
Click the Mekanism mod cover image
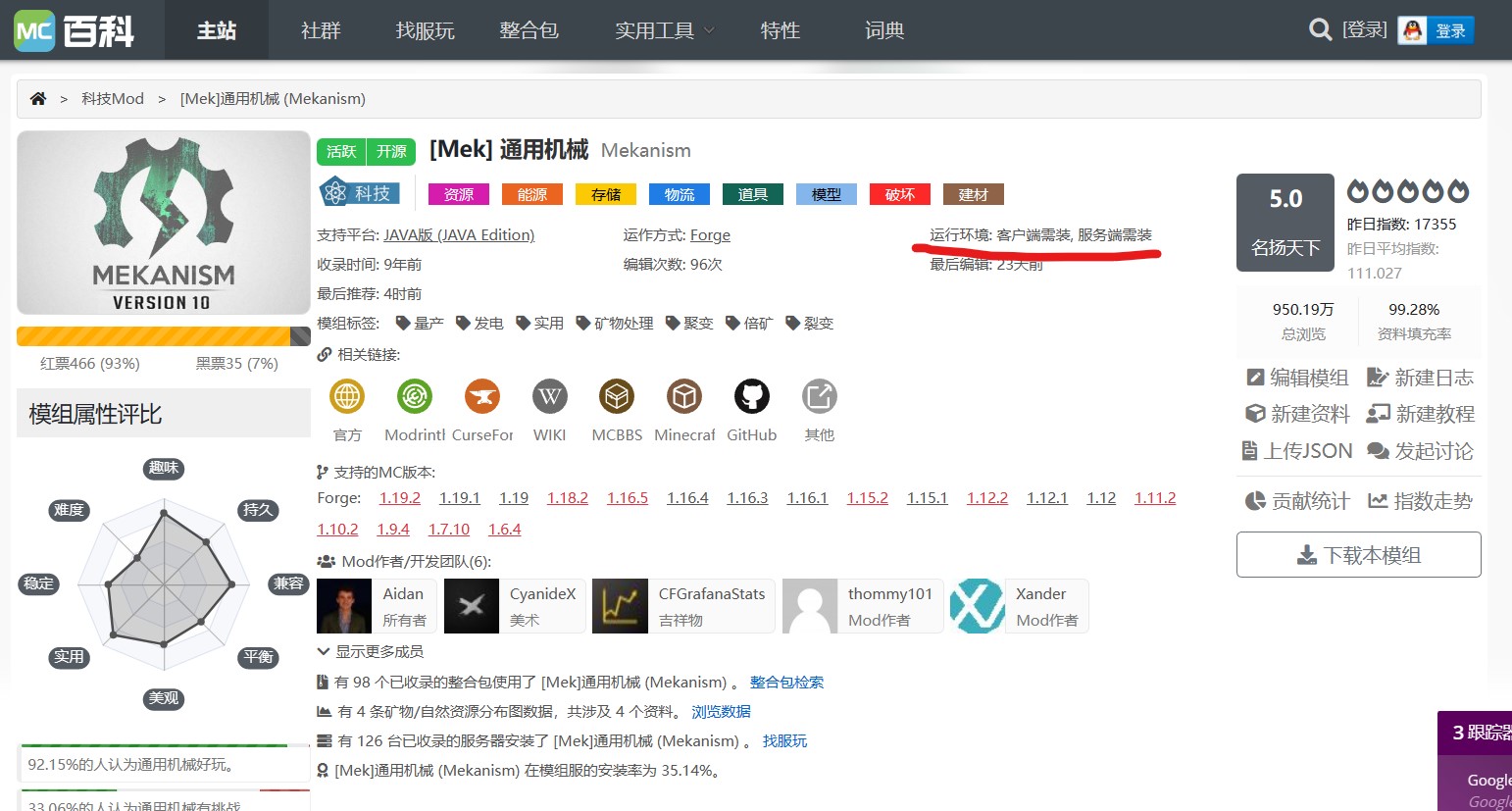164,223
